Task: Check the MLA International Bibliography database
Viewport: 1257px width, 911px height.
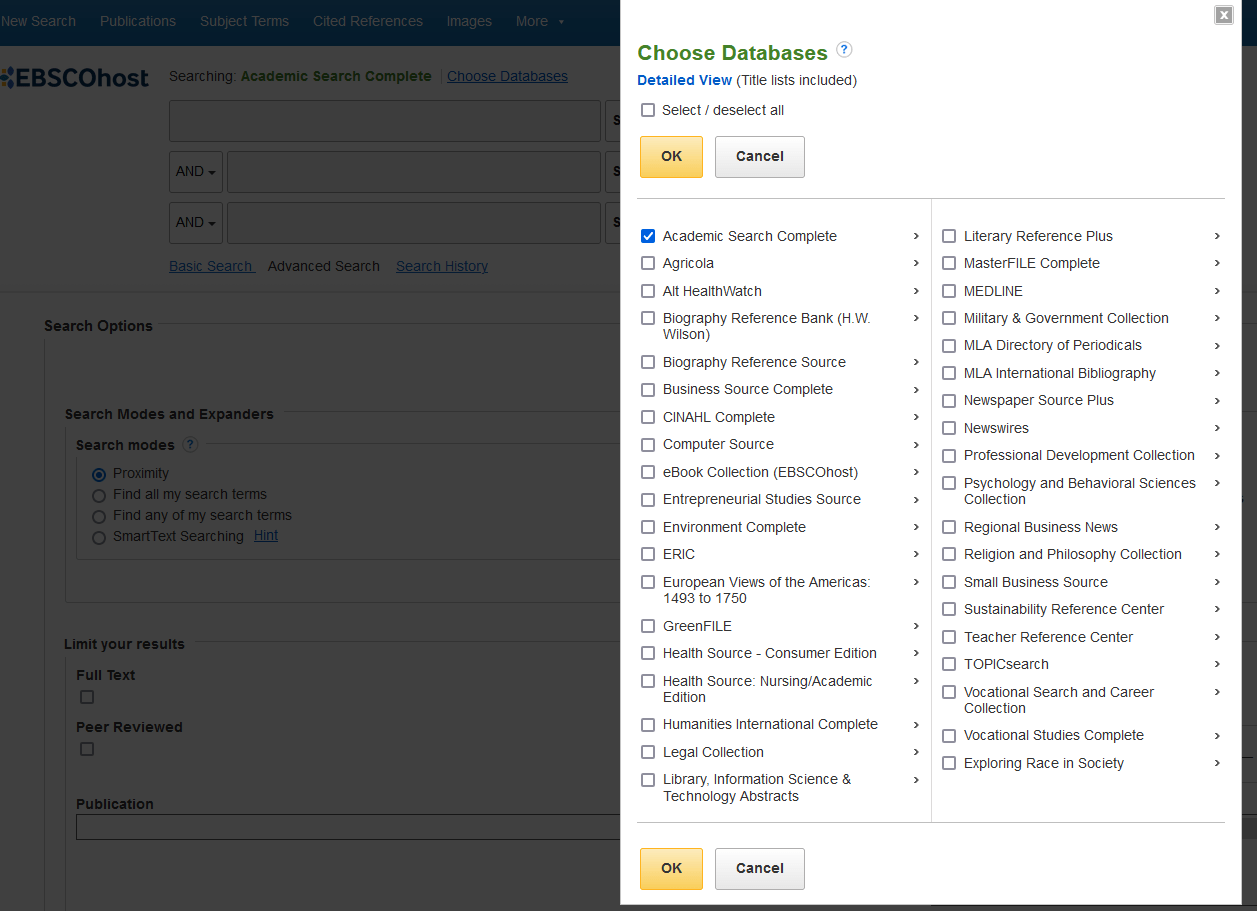Action: (949, 373)
